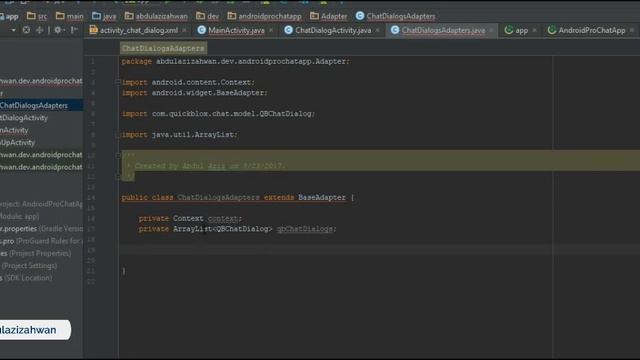
Task: Select the SignUpActivity row in project tree
Action: (41, 142)
